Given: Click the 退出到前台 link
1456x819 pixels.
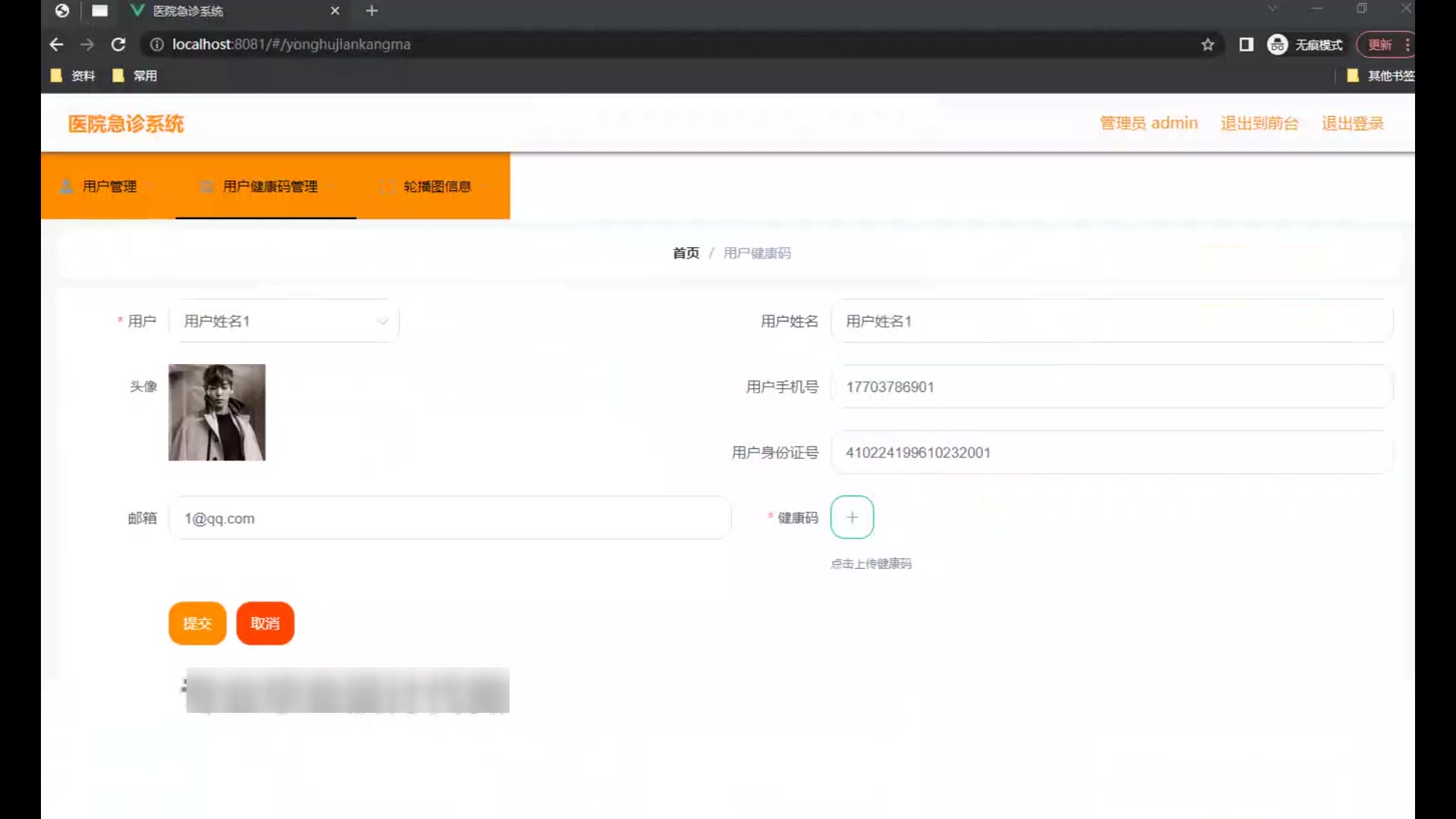Looking at the screenshot, I should point(1259,124).
